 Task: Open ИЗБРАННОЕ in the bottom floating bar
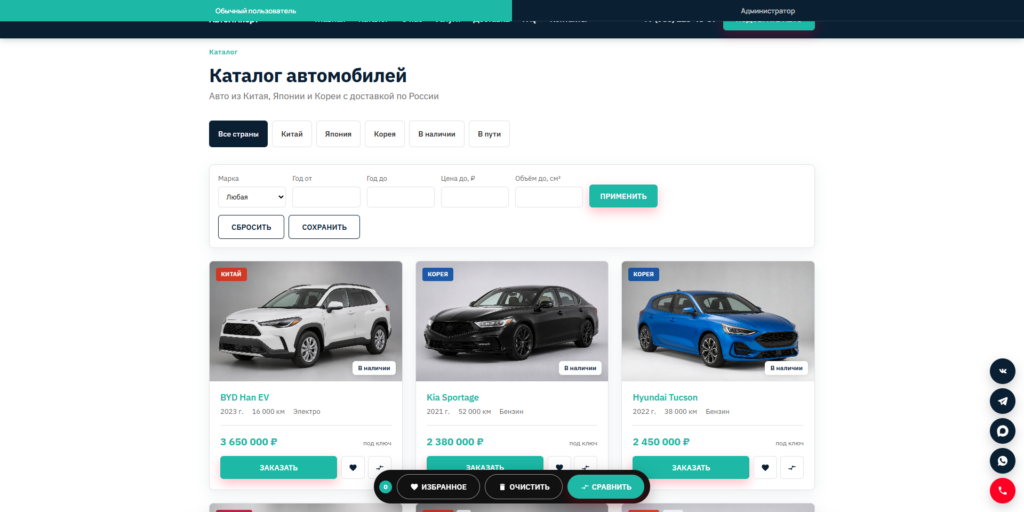pyautogui.click(x=438, y=487)
